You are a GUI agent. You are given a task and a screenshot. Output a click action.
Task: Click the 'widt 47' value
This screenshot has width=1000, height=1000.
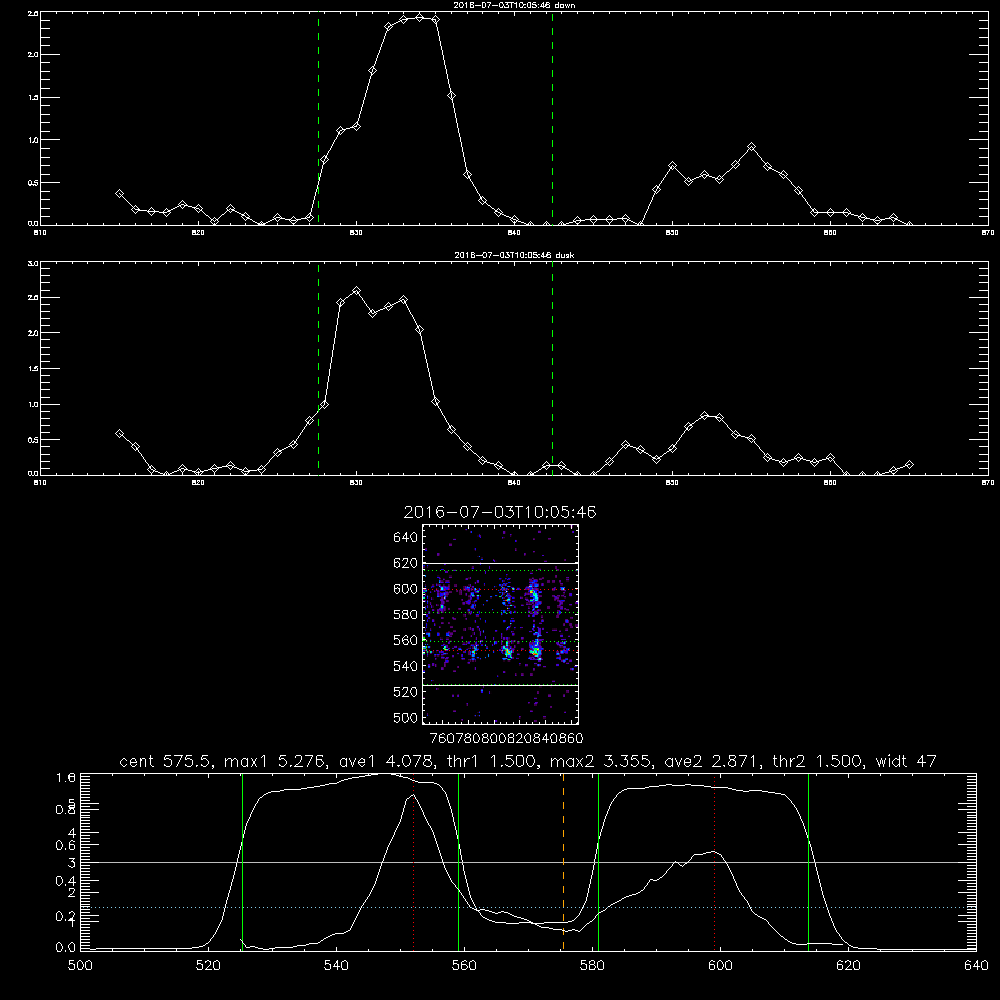pyautogui.click(x=906, y=761)
